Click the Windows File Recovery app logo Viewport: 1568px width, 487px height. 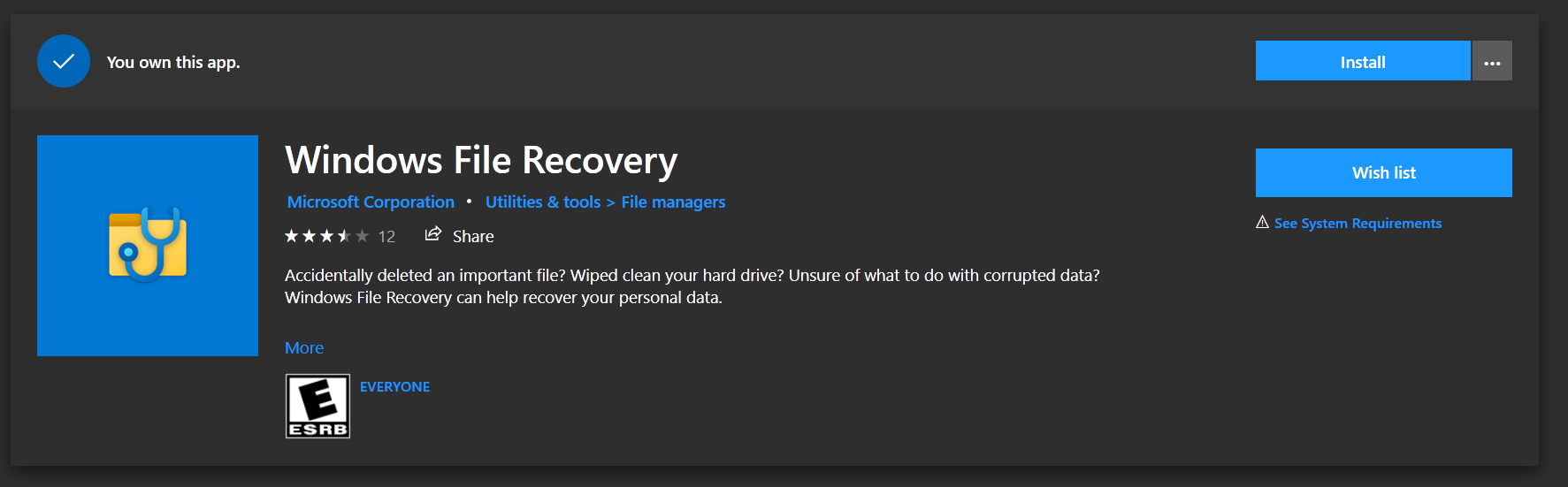(x=148, y=246)
